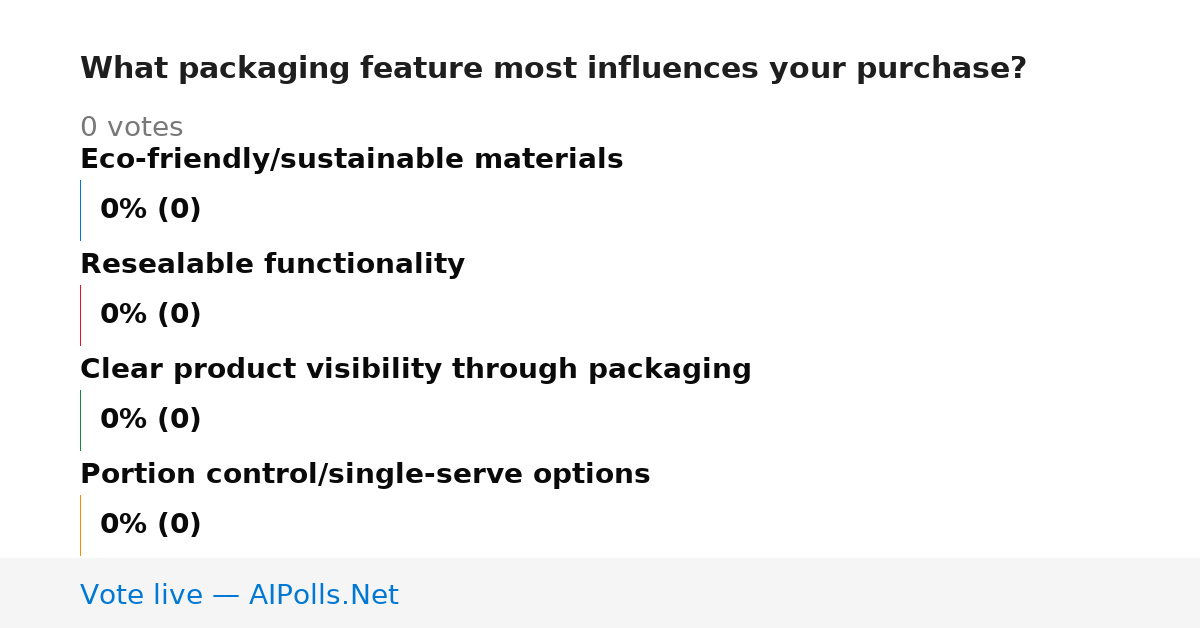Click the blue bar under Eco-friendly

pos(80,210)
